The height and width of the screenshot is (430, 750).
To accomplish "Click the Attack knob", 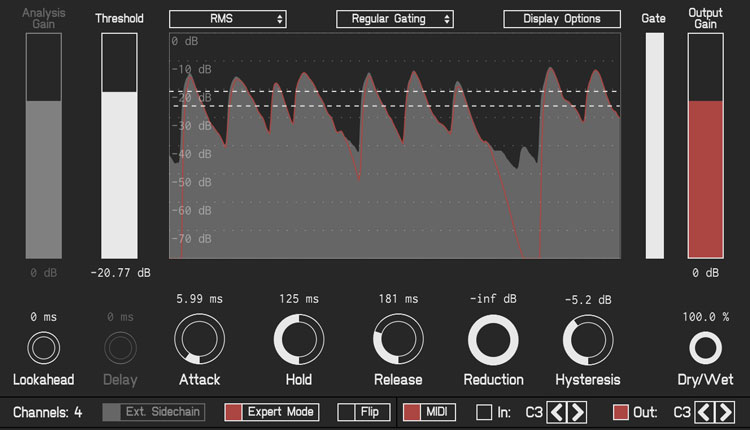I will click(x=198, y=341).
